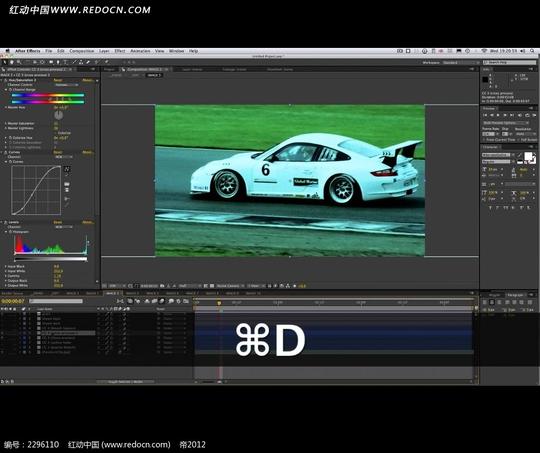Click About for the Hue/Saturation effect

click(x=87, y=80)
